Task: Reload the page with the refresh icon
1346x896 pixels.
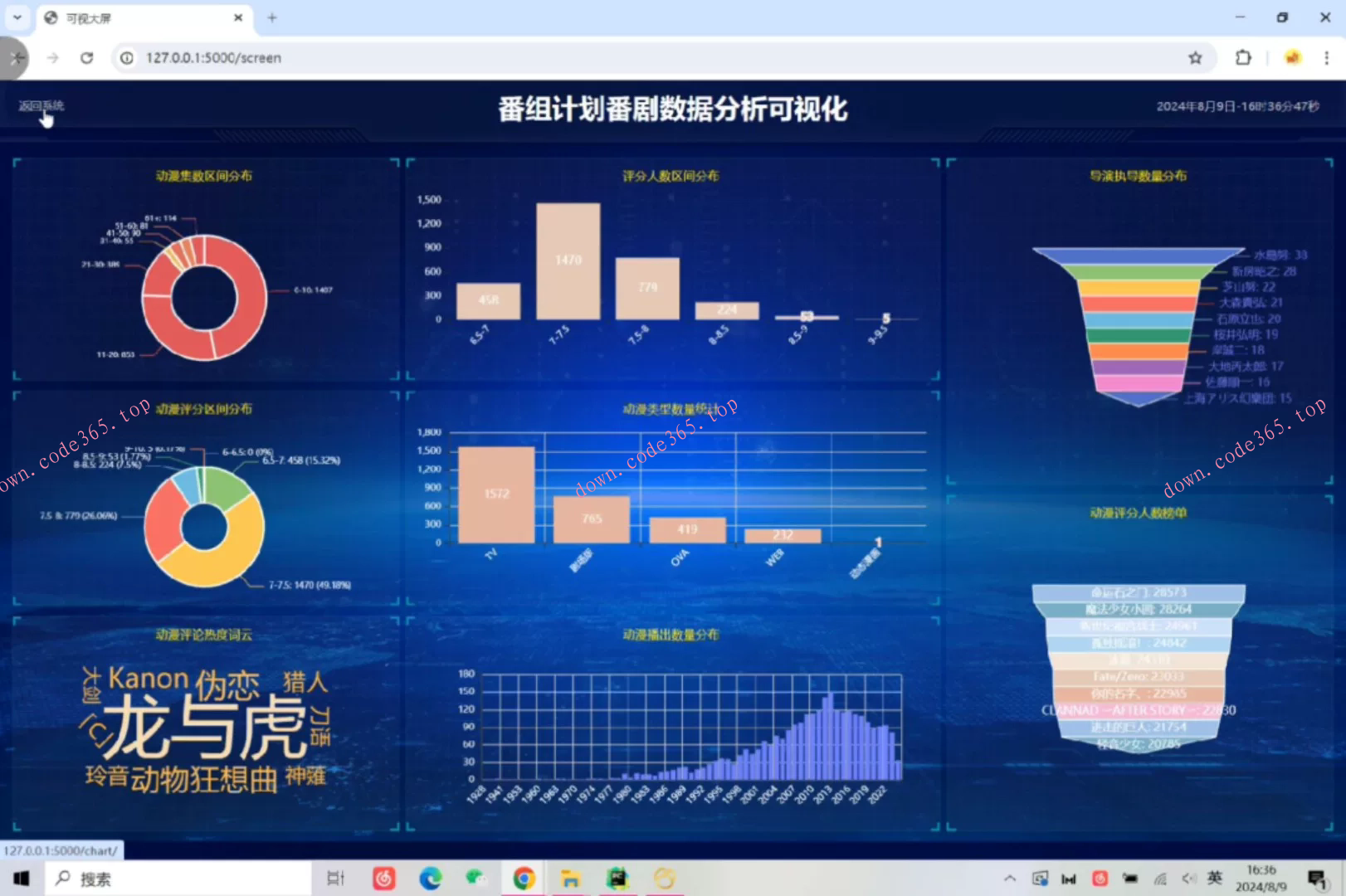Action: (86, 58)
